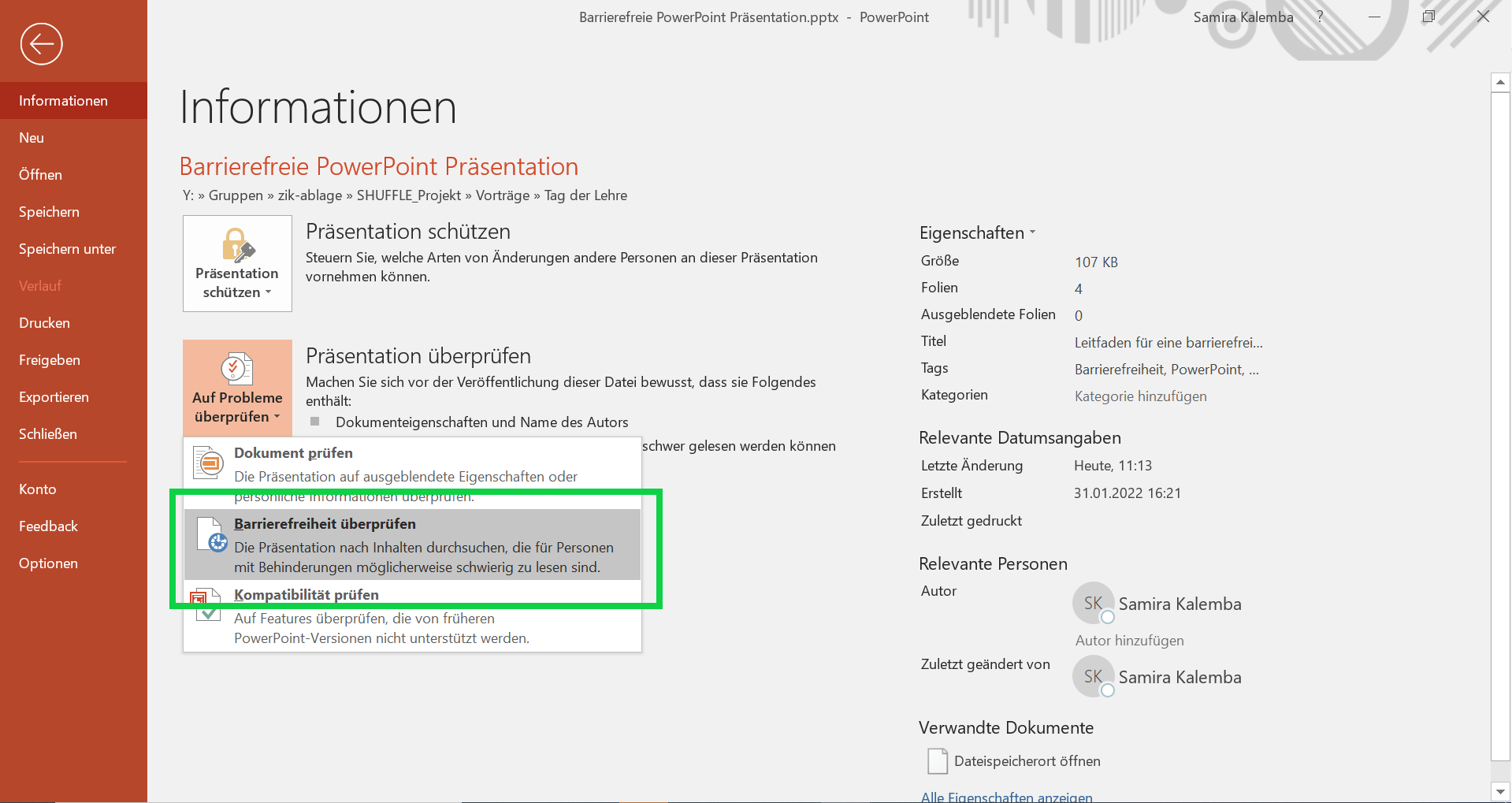This screenshot has height=803, width=1512.
Task: Click the Zuletzt geändert von SK avatar
Action: click(x=1093, y=676)
